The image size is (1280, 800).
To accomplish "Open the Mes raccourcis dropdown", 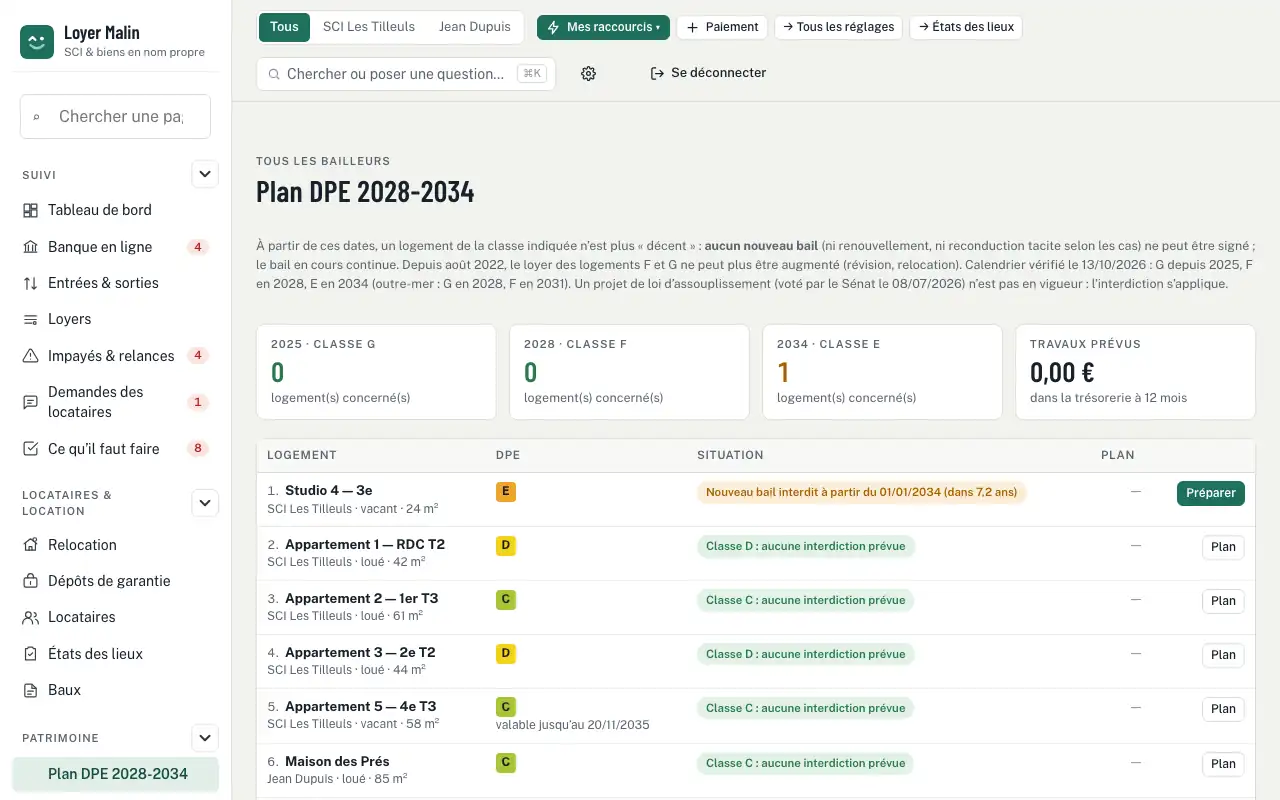I will pos(603,27).
